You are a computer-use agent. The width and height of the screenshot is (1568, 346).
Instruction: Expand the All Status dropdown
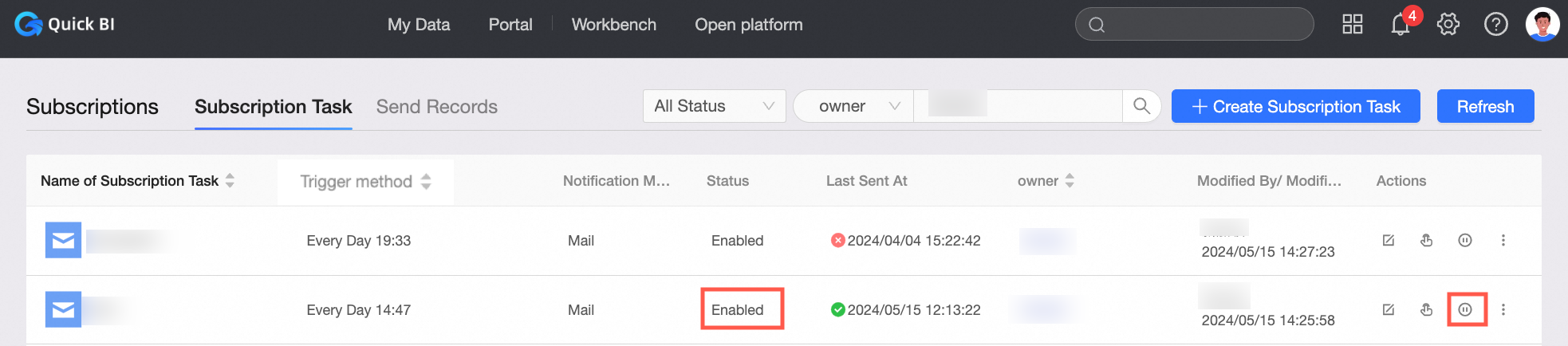pos(715,106)
